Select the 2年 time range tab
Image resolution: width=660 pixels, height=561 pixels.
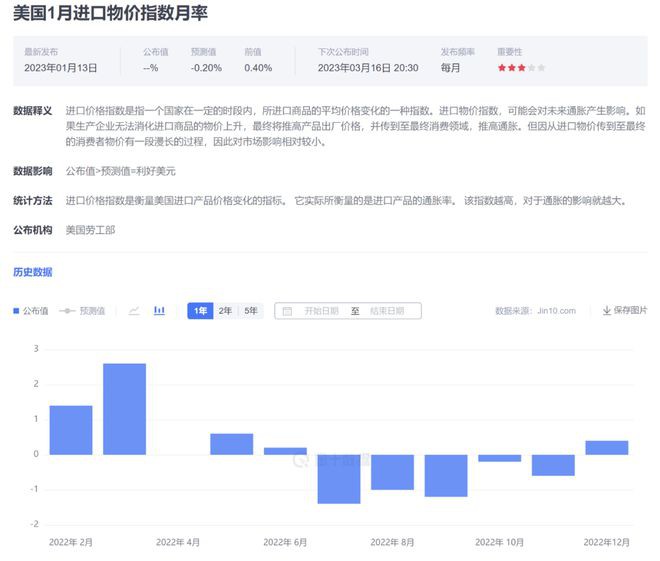point(226,311)
